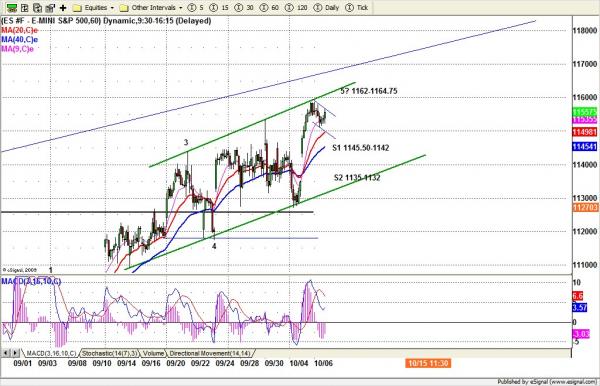Open the Equities folder dropdown
600x386 pixels.
click(x=94, y=8)
